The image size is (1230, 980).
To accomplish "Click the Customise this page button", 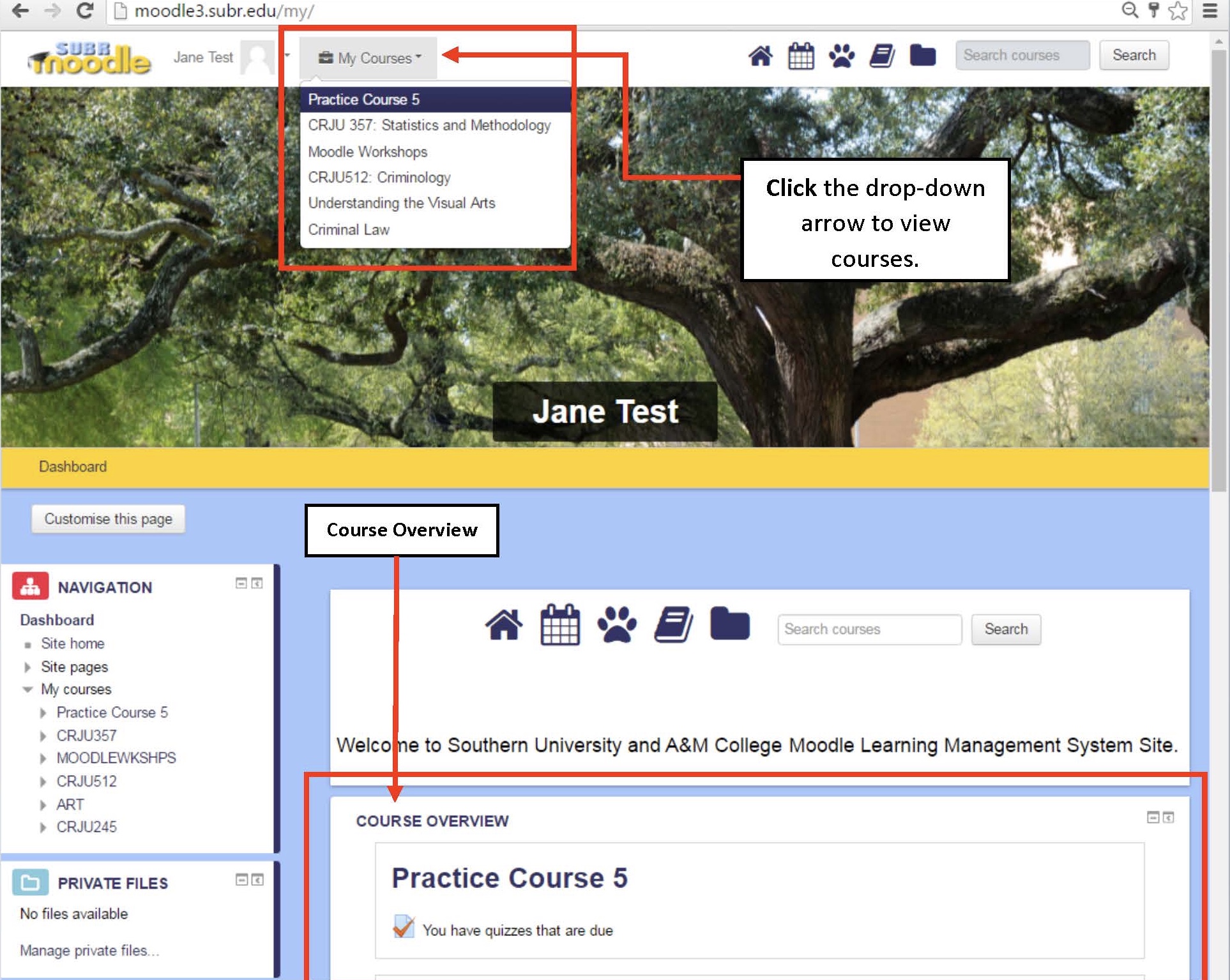I will [x=109, y=519].
